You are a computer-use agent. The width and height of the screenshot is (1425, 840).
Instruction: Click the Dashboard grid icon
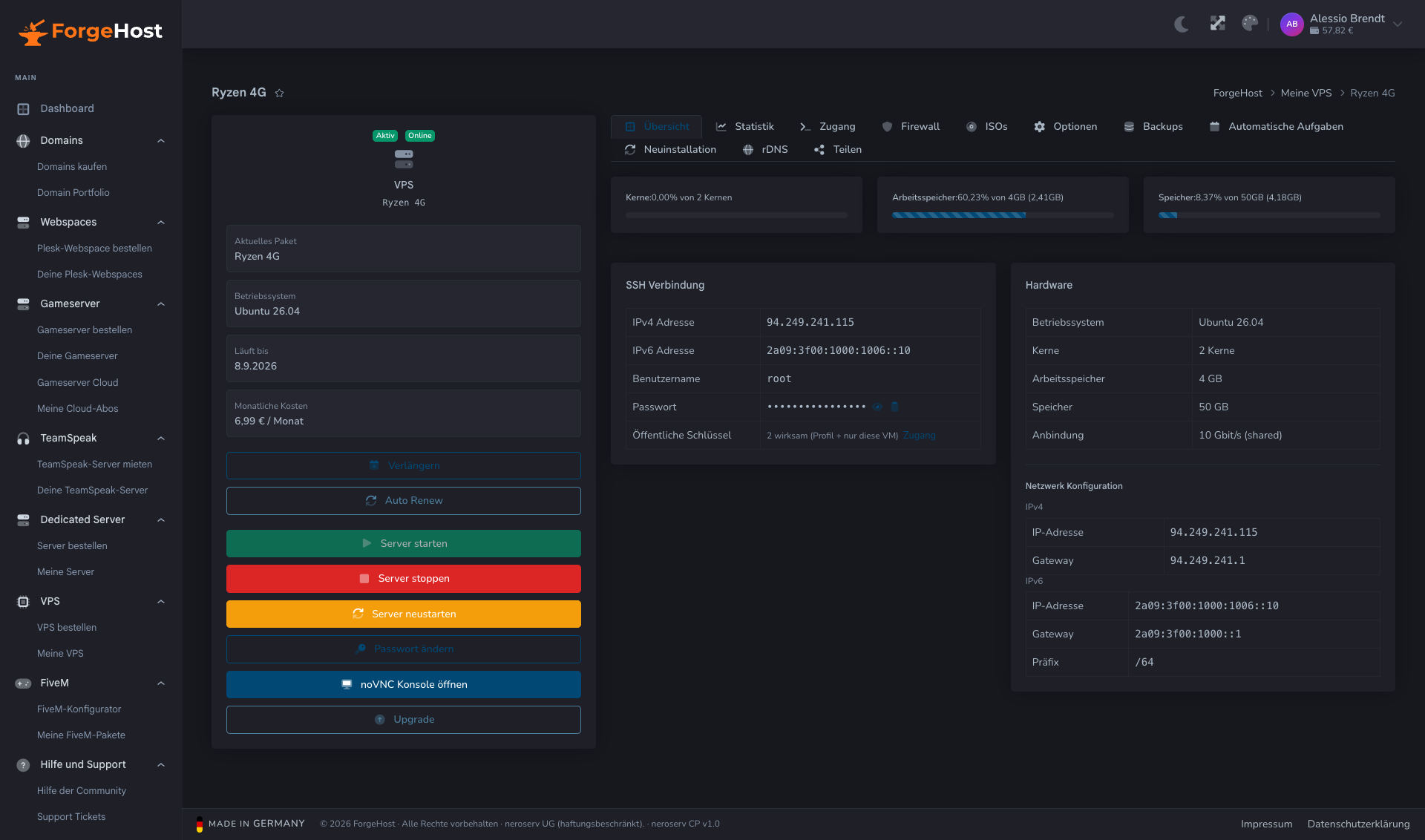tap(23, 109)
